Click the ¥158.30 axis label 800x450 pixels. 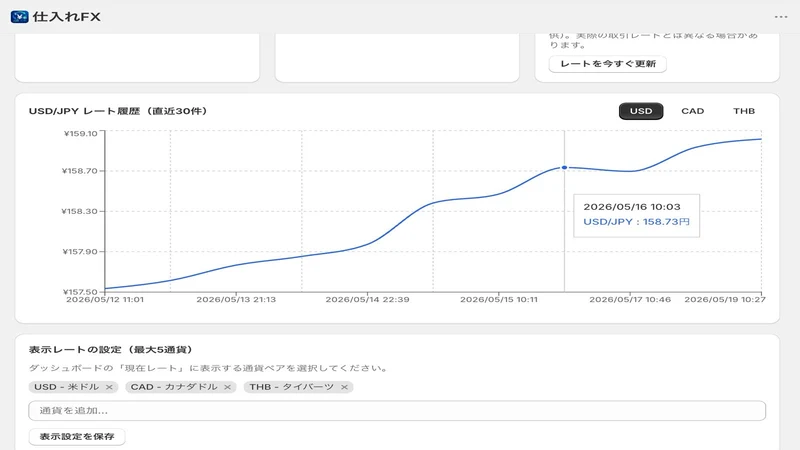click(79, 211)
